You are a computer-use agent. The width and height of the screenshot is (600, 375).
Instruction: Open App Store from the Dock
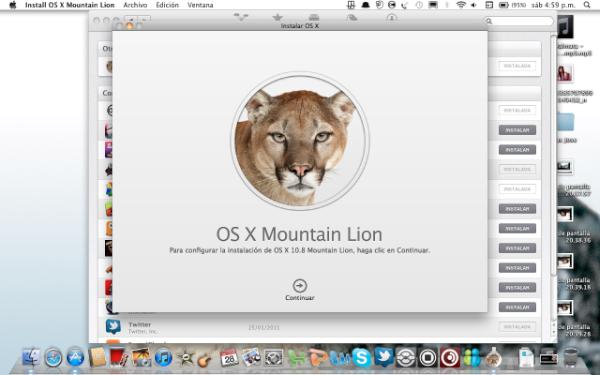pyautogui.click(x=75, y=357)
